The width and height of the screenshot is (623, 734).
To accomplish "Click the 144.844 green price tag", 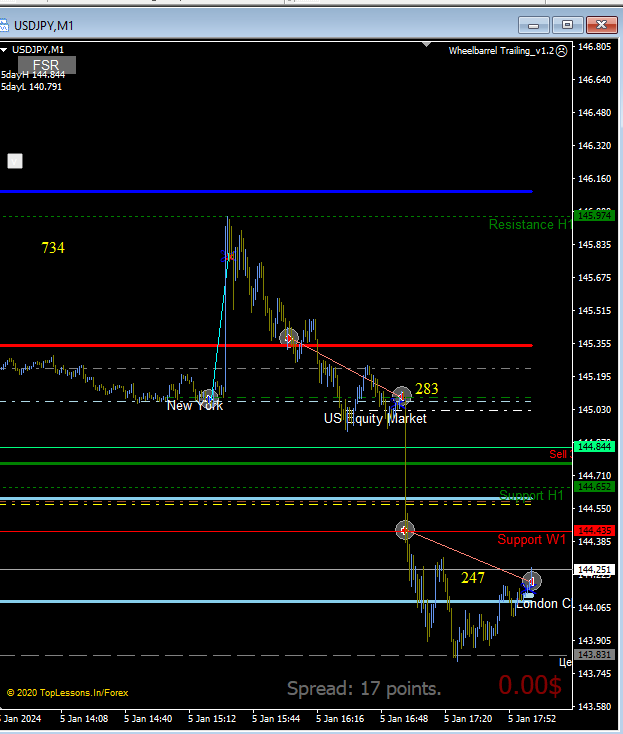I will [594, 447].
